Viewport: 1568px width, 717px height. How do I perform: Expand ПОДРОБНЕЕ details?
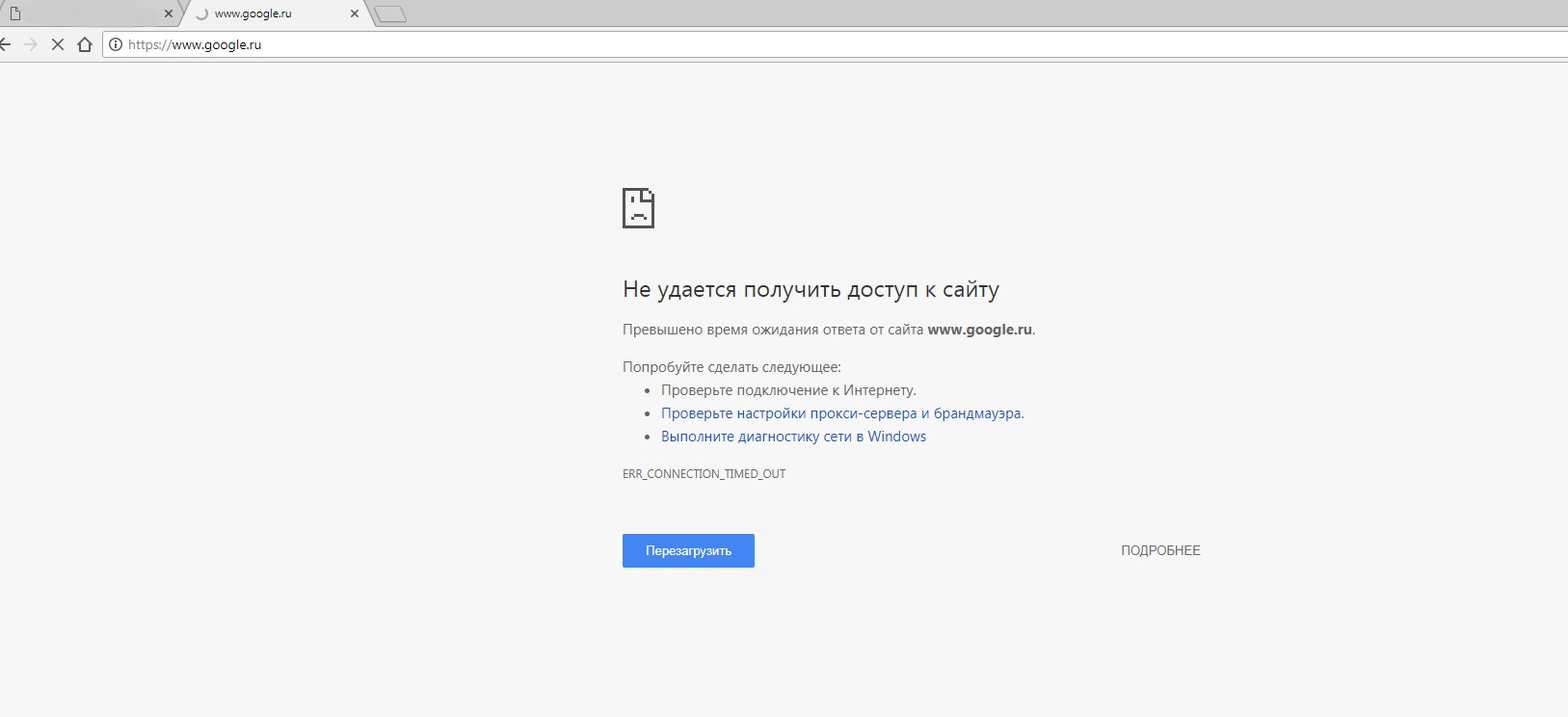pyautogui.click(x=1160, y=550)
